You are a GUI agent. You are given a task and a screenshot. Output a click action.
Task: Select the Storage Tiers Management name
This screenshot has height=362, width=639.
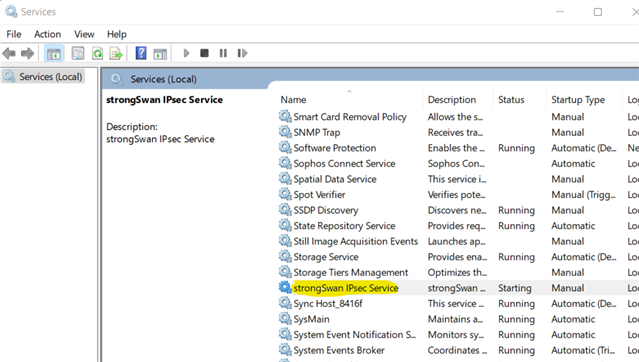350,272
